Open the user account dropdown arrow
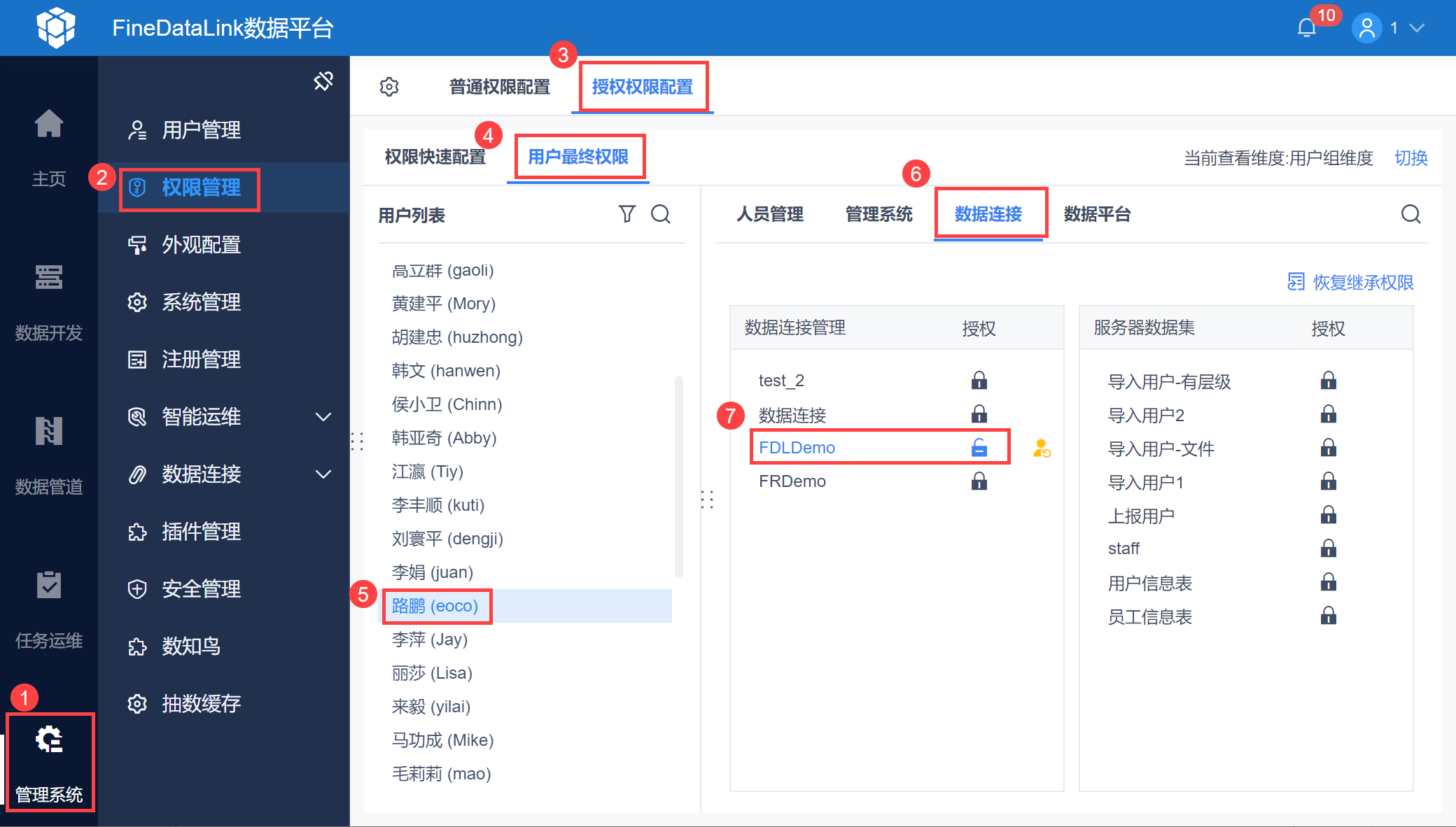Image resolution: width=1456 pixels, height=827 pixels. [1417, 28]
